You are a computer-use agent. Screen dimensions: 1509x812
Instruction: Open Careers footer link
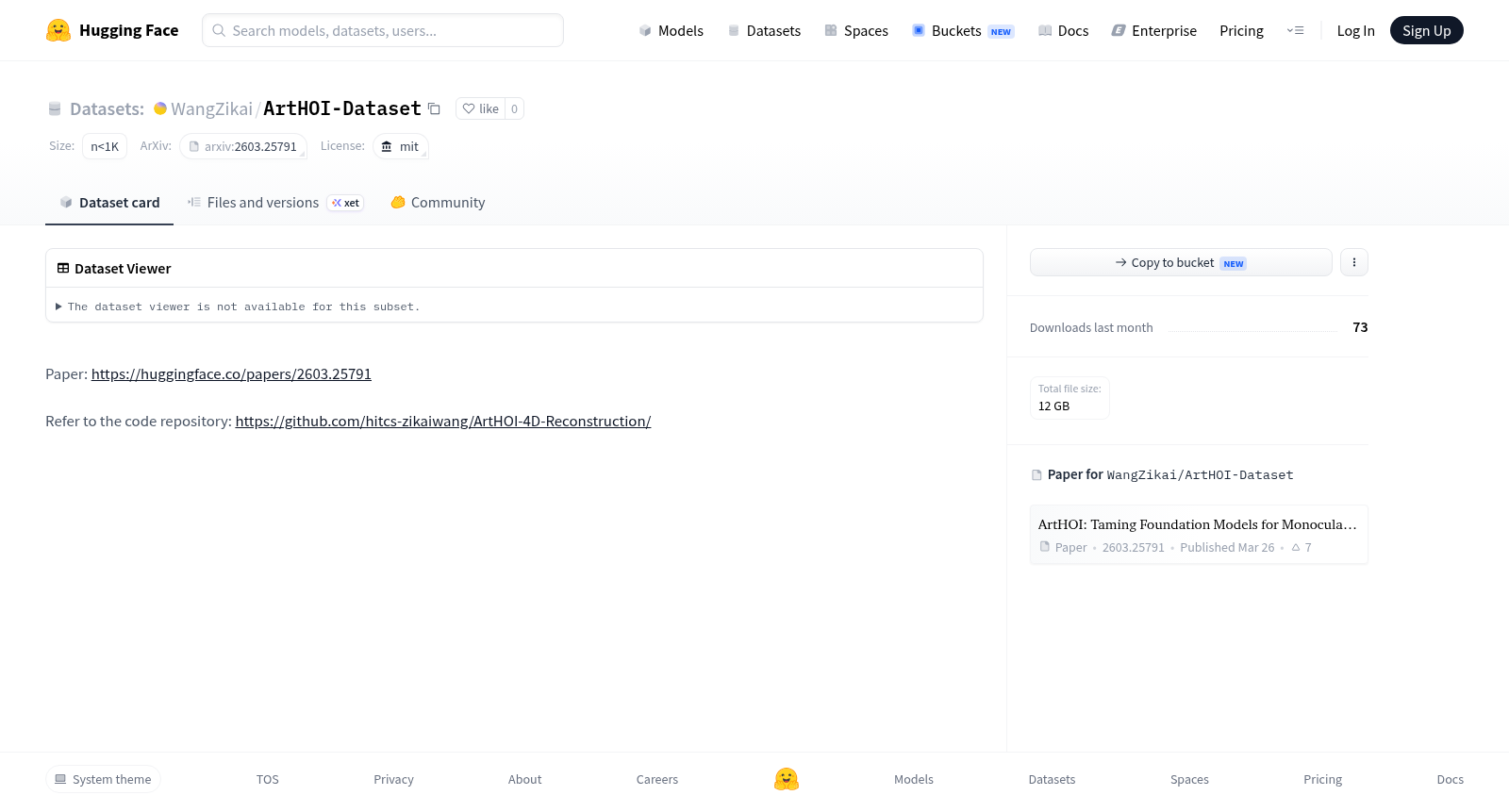pos(657,779)
